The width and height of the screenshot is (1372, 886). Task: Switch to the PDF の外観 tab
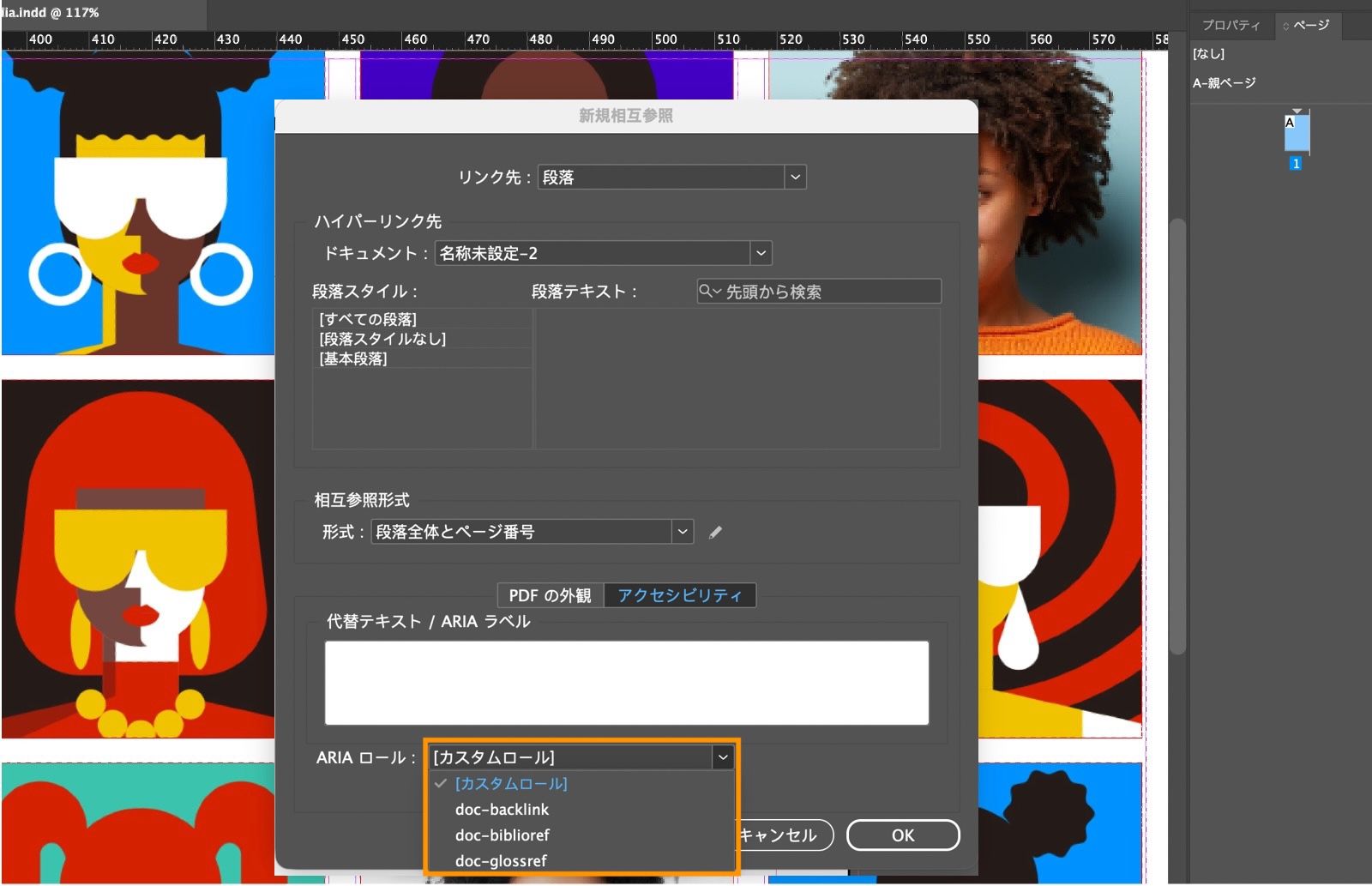click(x=550, y=594)
